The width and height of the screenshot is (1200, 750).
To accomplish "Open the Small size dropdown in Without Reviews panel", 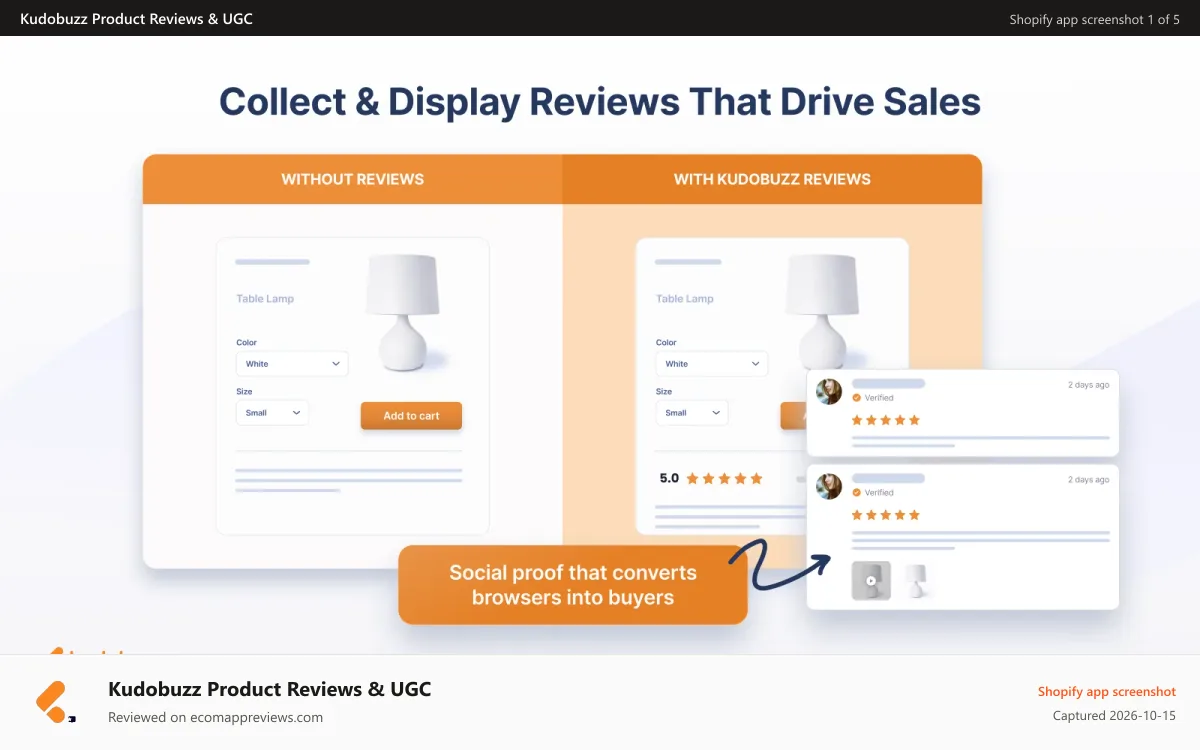I will (x=272, y=412).
